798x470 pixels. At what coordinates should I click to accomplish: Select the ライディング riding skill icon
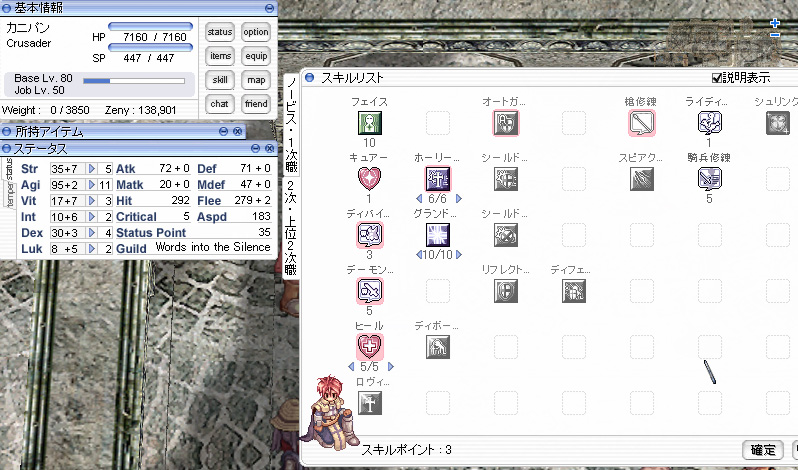pos(709,123)
